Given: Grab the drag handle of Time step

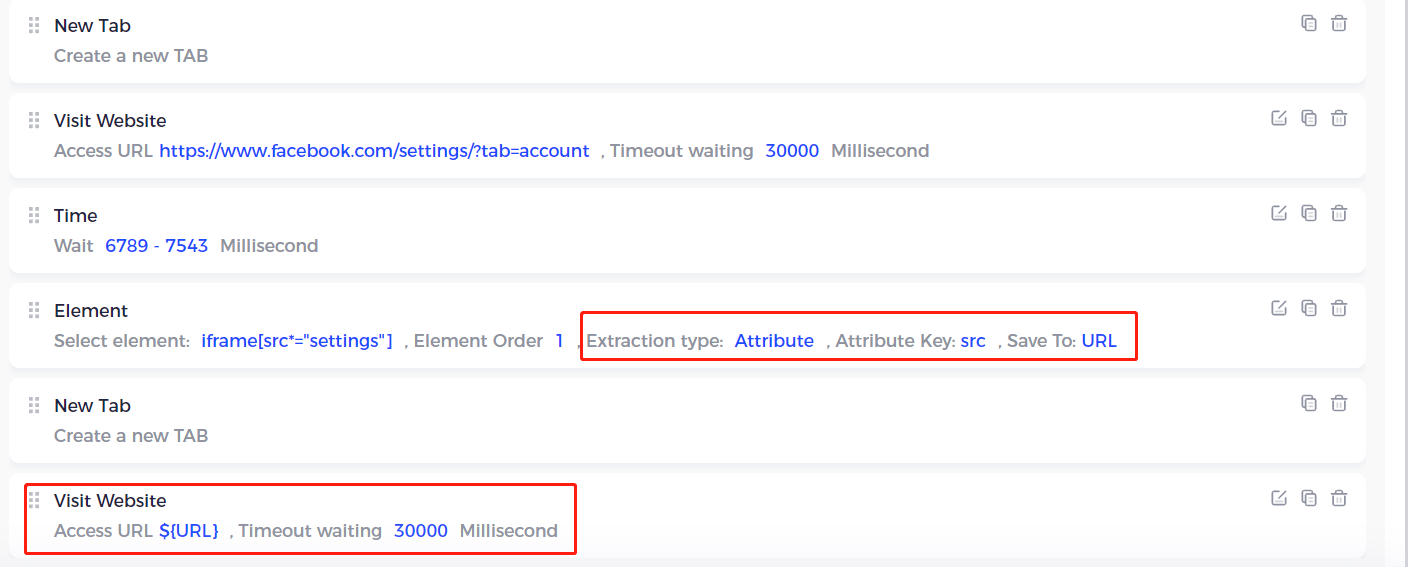Looking at the screenshot, I should 34,215.
